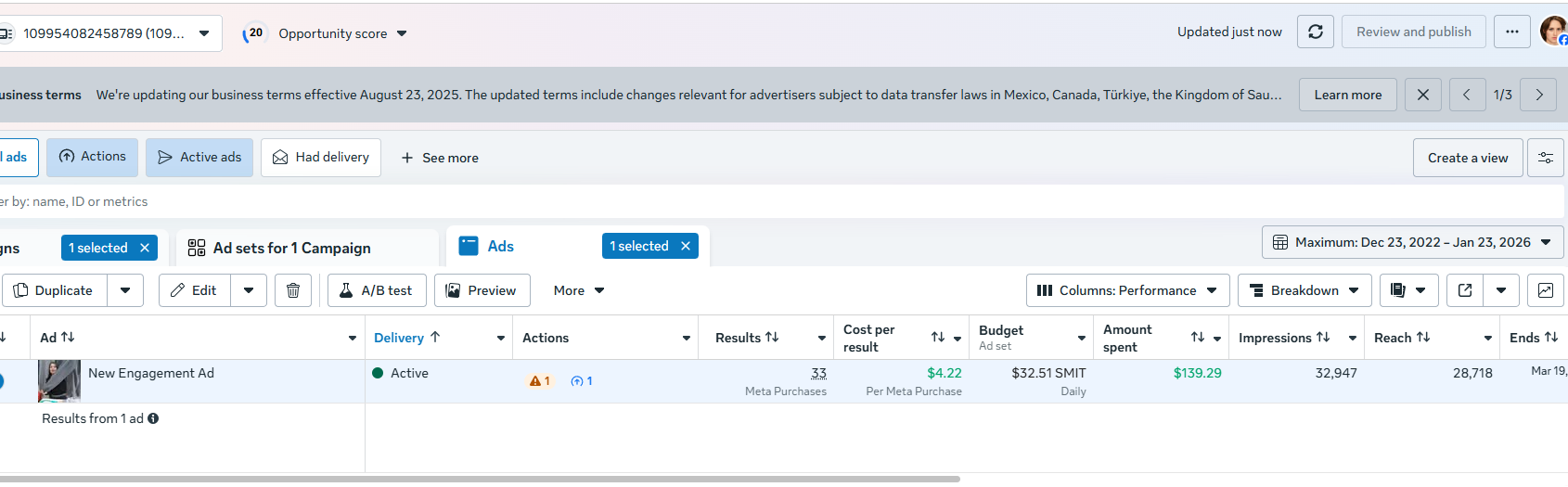Click the A/B test button
Image resolution: width=1568 pixels, height=487 pixels.
(x=377, y=290)
